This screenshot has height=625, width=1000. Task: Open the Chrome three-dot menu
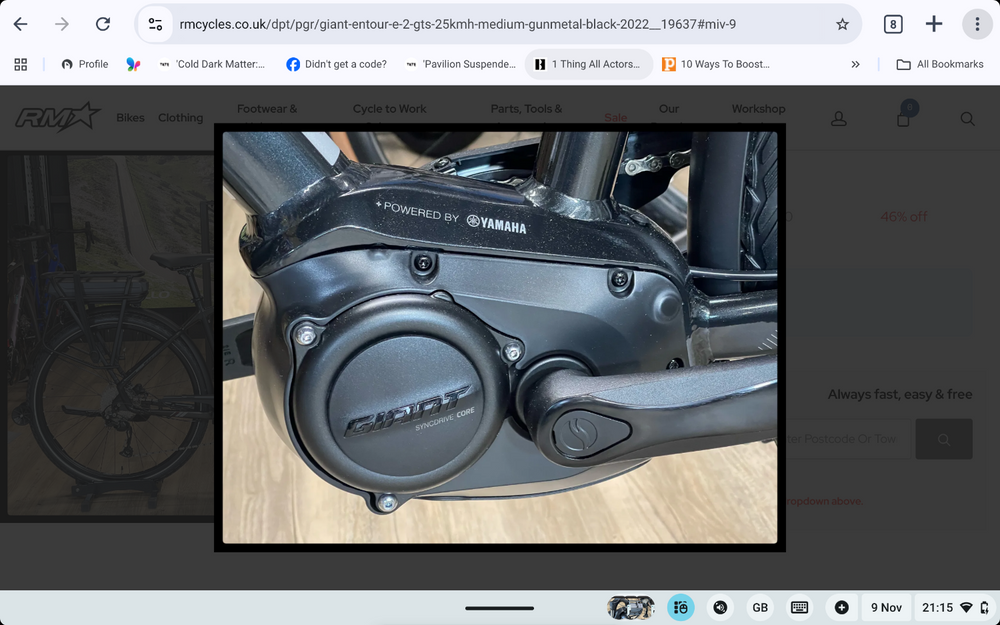pos(977,23)
